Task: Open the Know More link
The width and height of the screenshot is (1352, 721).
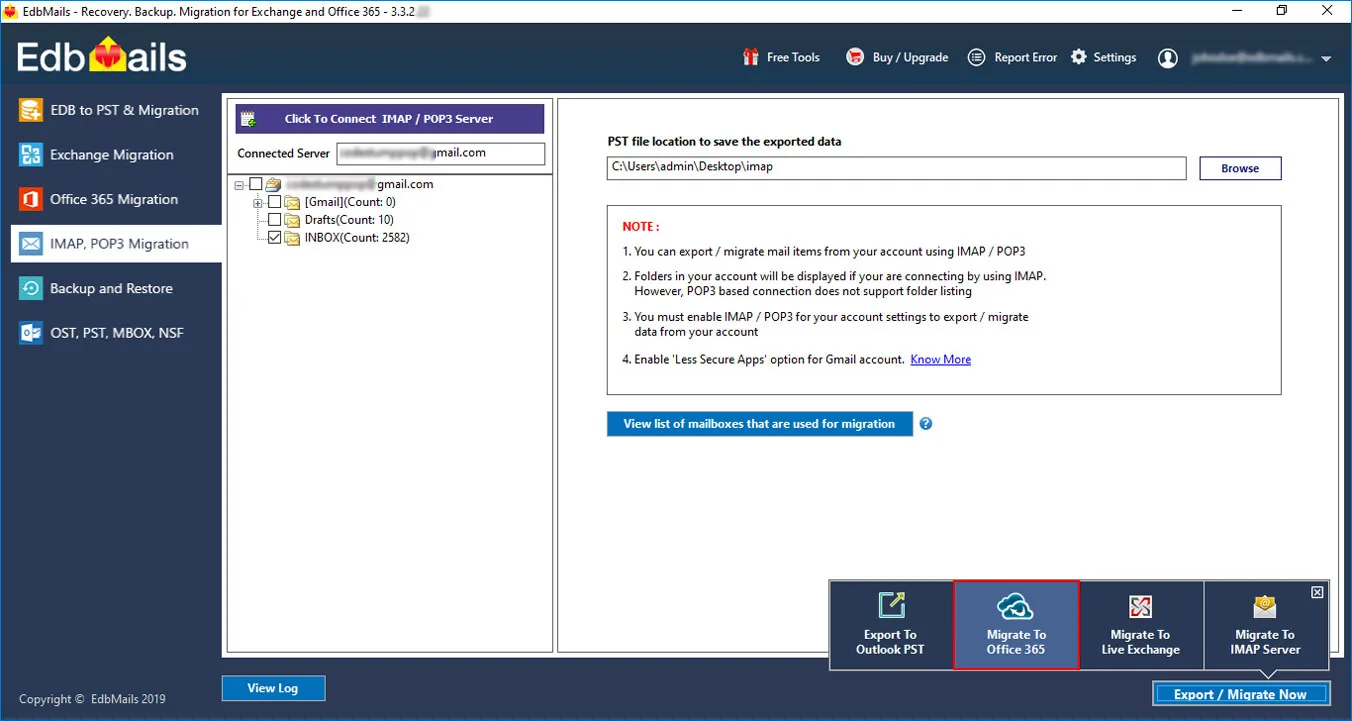Action: point(939,359)
